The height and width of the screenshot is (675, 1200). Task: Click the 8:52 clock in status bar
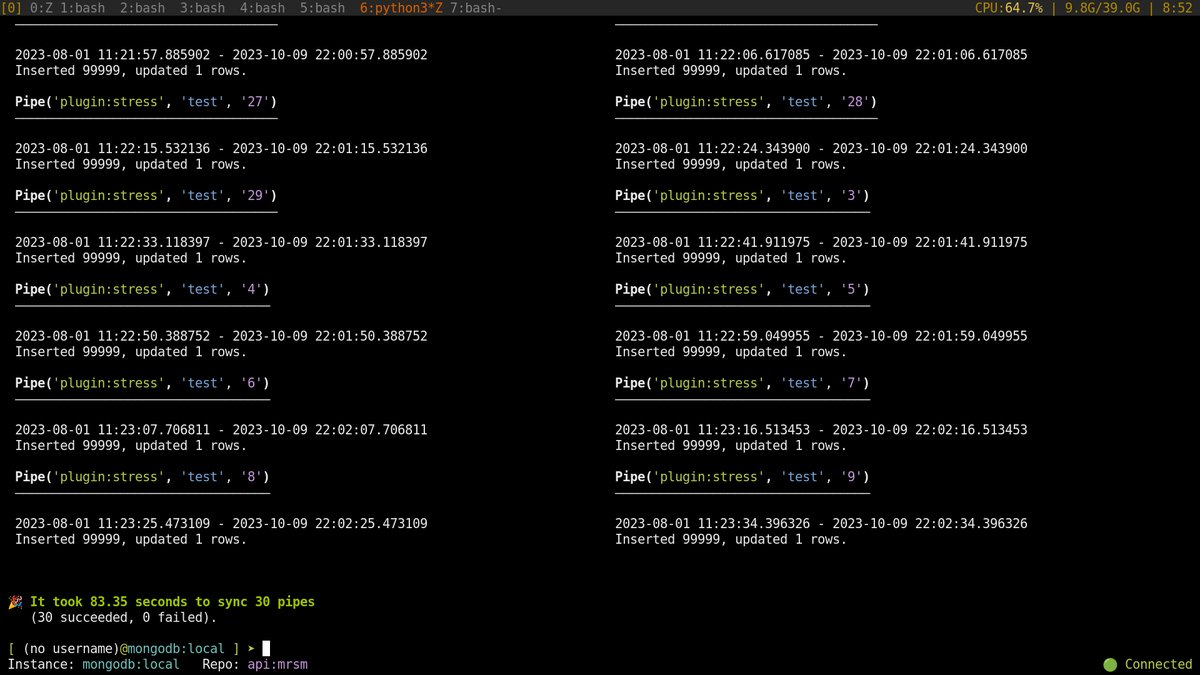click(1177, 8)
